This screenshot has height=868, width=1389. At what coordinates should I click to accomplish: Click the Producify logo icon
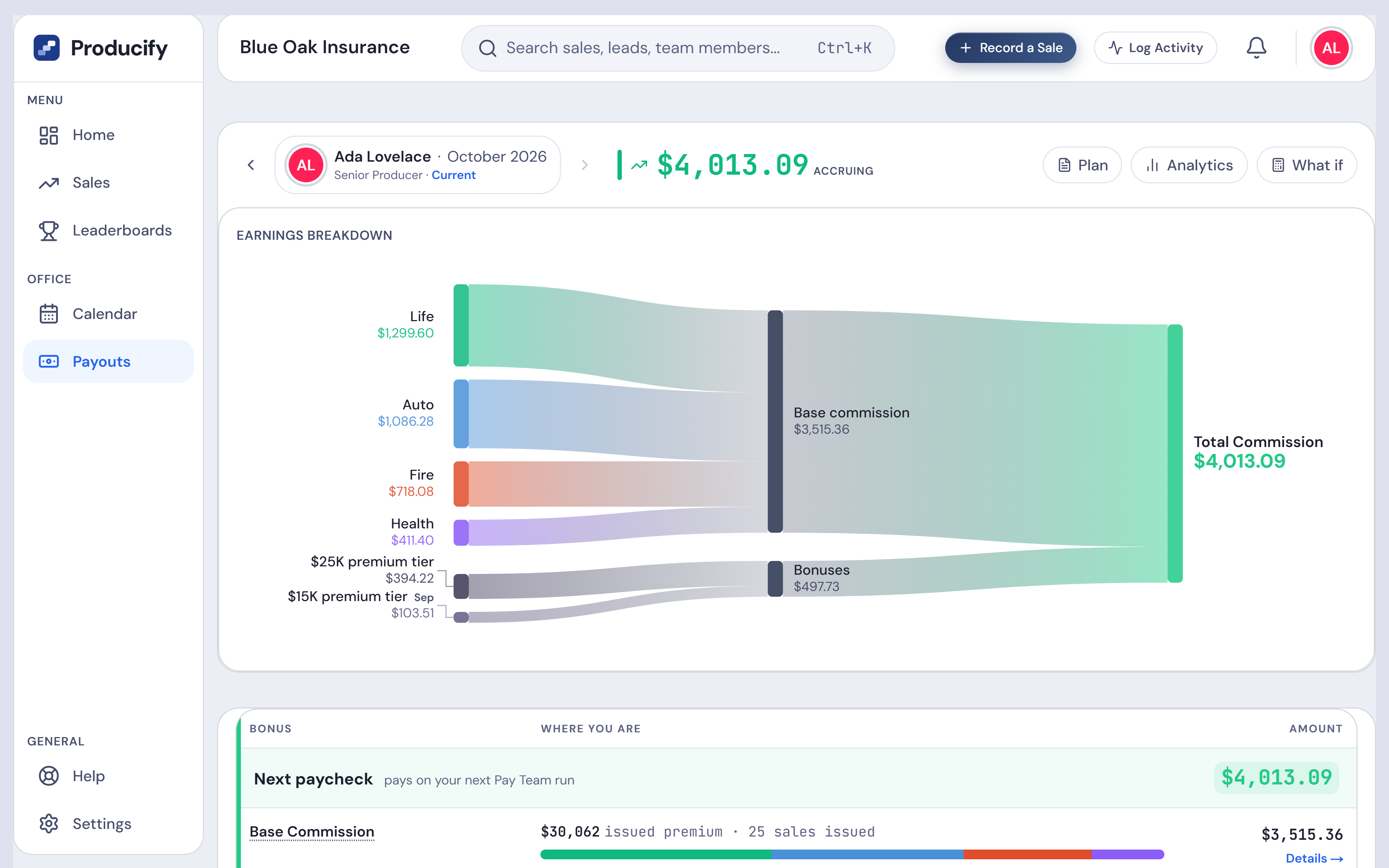(x=47, y=48)
